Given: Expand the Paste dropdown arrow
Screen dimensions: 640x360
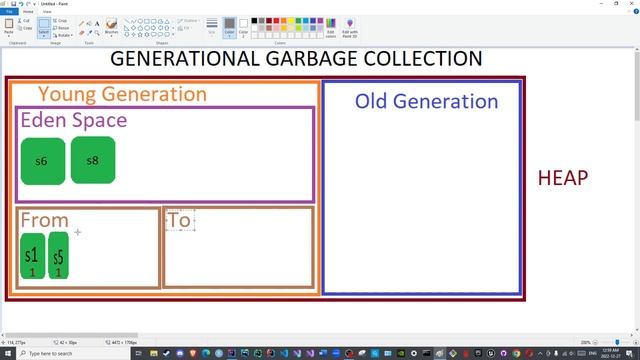Looking at the screenshot, I should click(9, 35).
